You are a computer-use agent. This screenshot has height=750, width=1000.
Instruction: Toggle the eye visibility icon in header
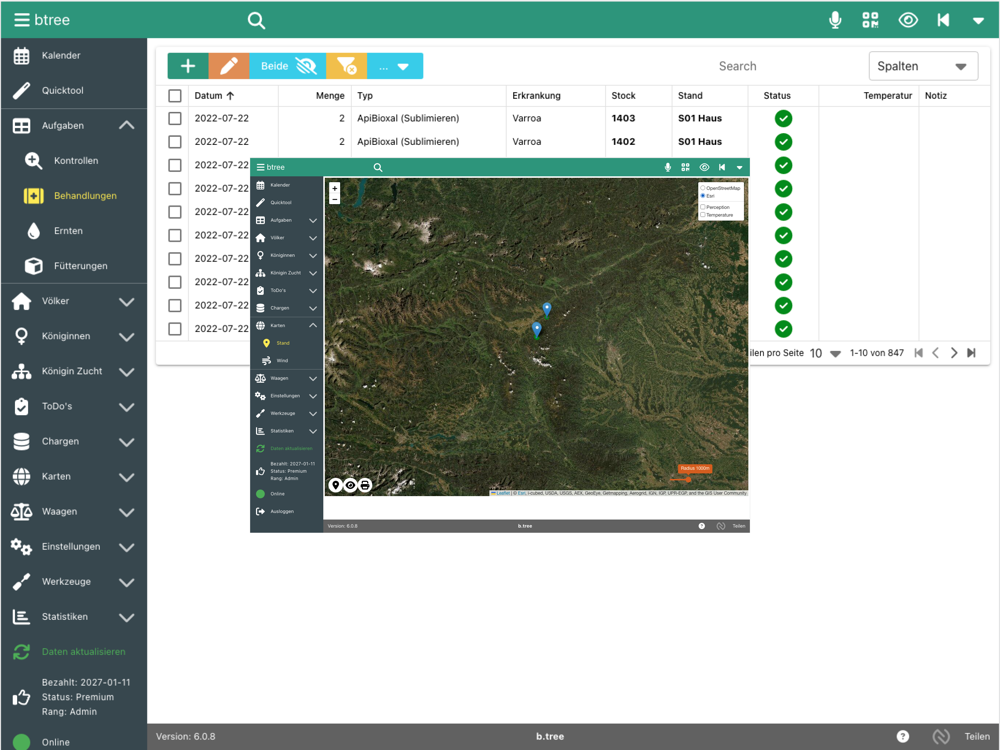coord(907,20)
